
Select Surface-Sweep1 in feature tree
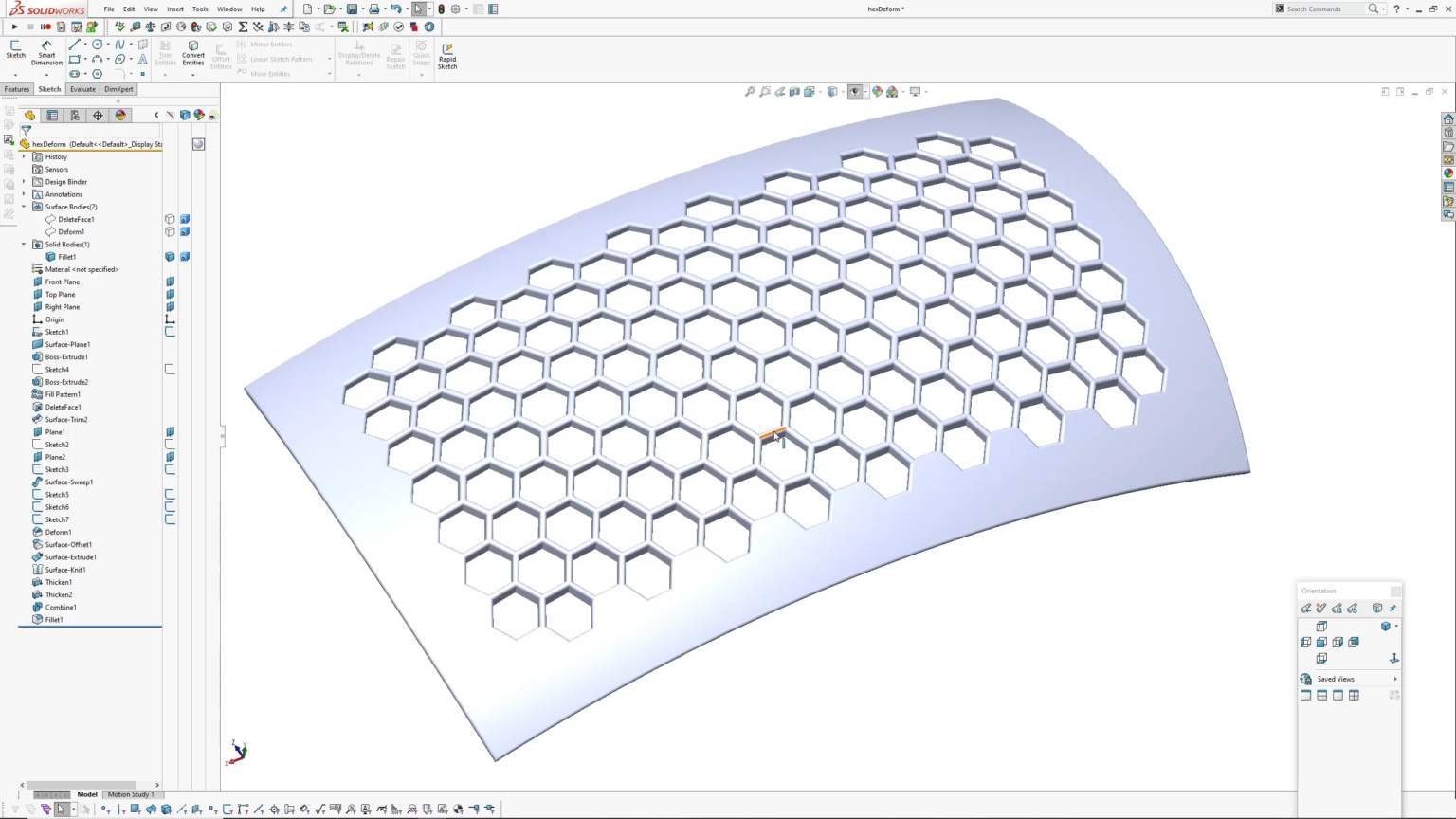tap(68, 482)
